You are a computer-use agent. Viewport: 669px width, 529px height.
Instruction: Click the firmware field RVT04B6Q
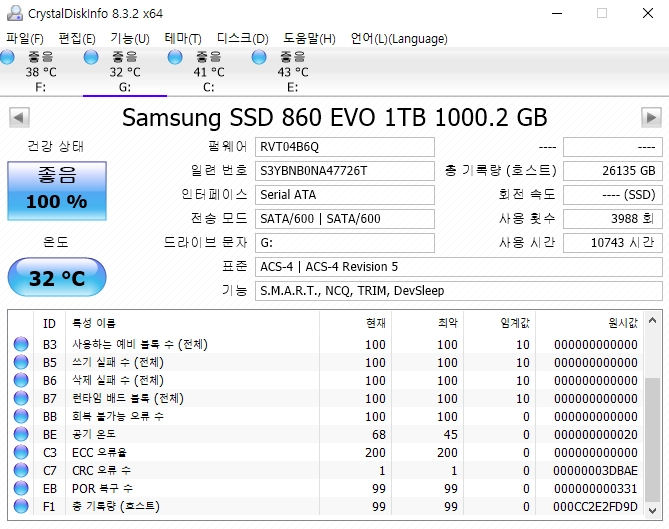(345, 147)
